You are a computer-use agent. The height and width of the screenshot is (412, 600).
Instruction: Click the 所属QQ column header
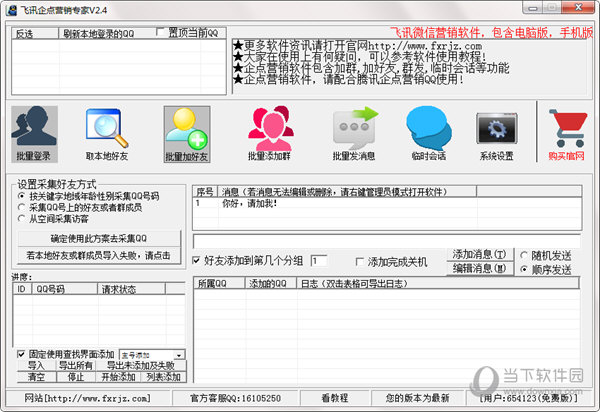click(x=219, y=283)
